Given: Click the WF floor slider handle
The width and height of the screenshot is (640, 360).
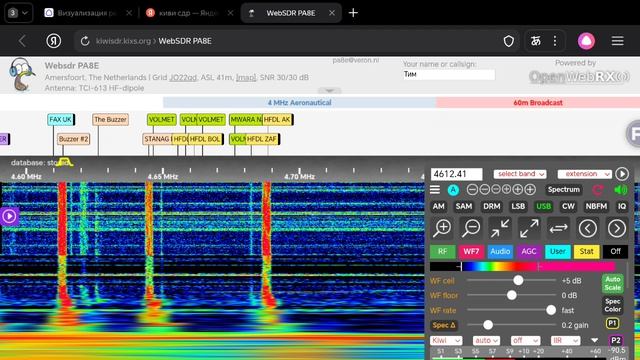Looking at the screenshot, I should [x=511, y=295].
